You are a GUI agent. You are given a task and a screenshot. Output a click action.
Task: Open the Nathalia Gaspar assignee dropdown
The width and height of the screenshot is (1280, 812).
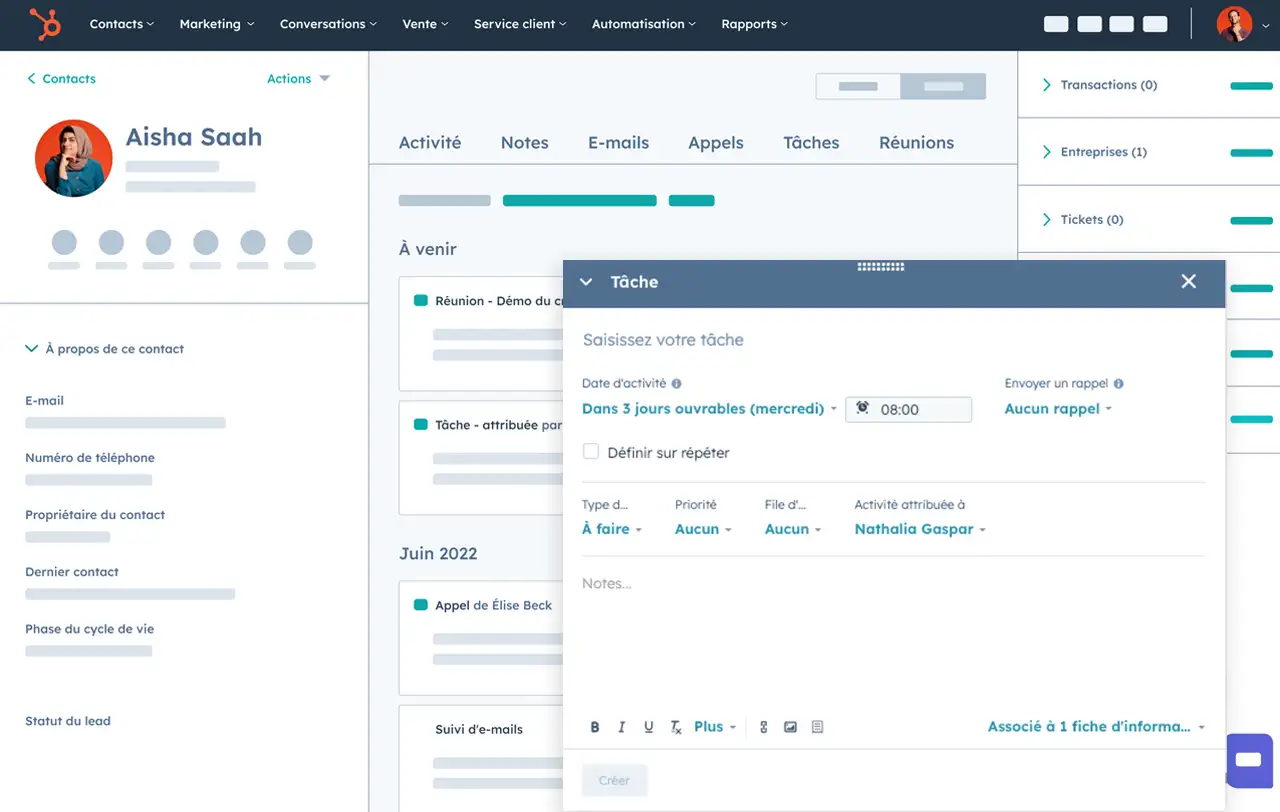(919, 529)
